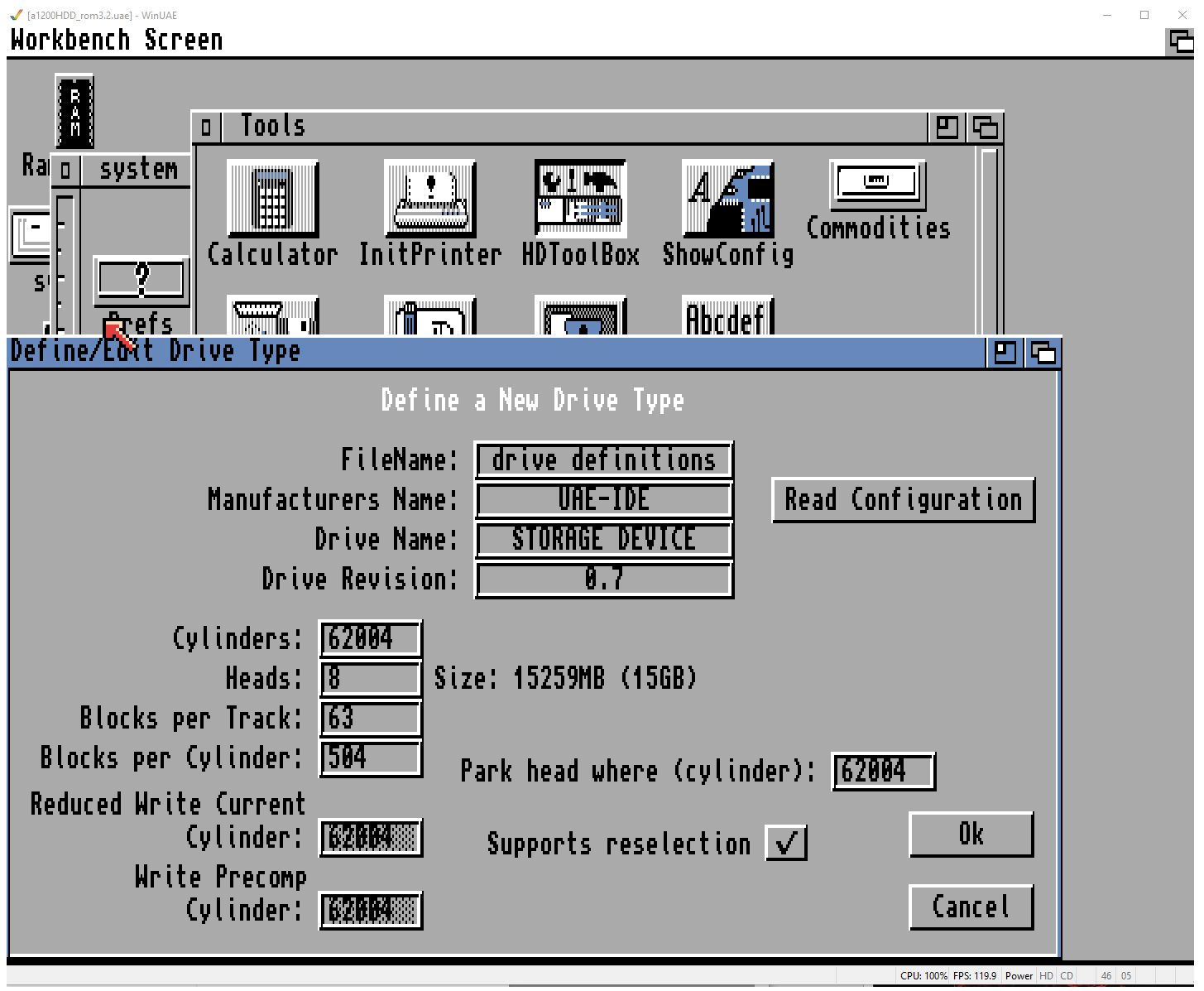Click the Tools window zoom gadget
1204x991 pixels.
pyautogui.click(x=947, y=127)
